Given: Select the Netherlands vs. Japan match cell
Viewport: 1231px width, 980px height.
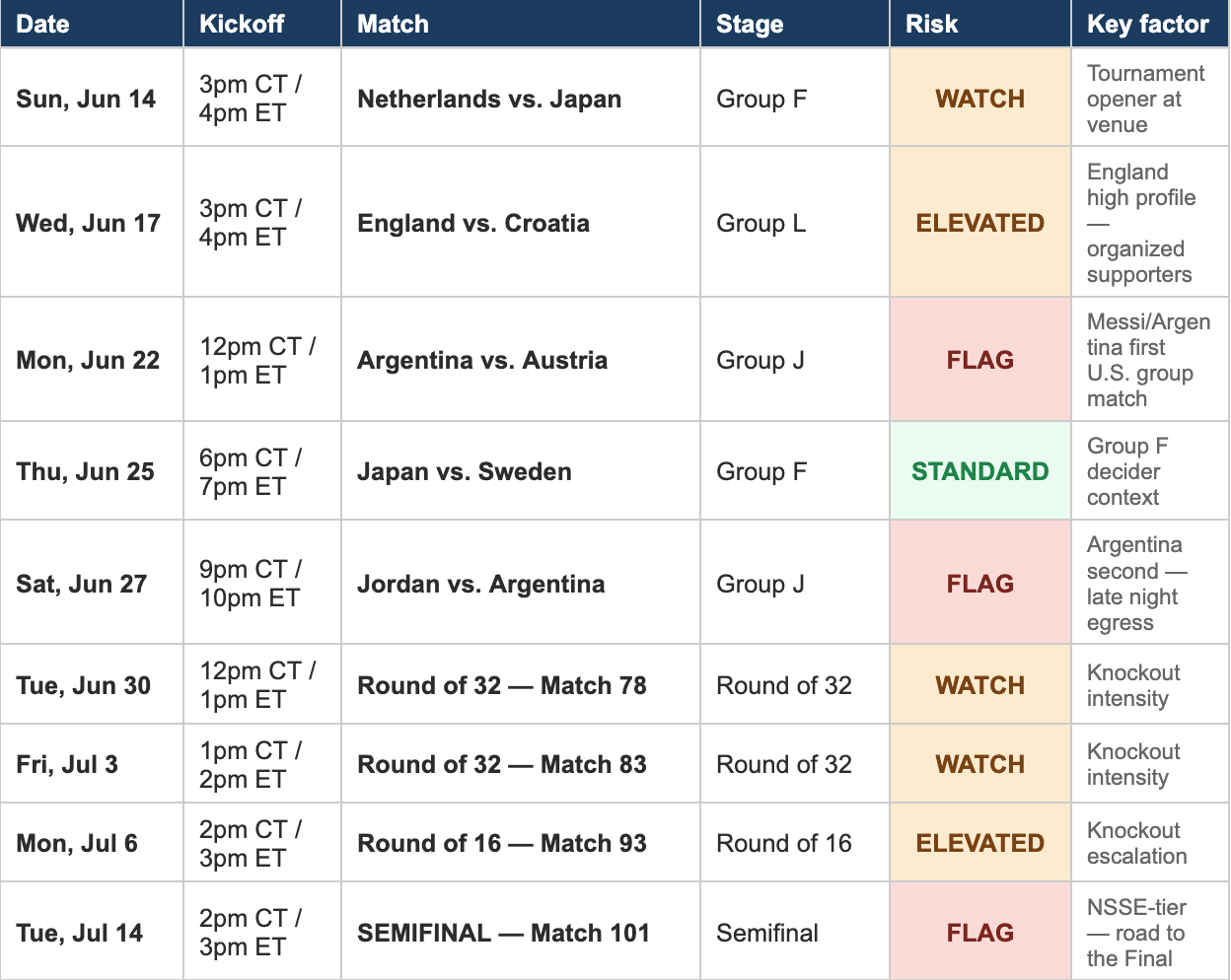Looking at the screenshot, I should point(521,98).
